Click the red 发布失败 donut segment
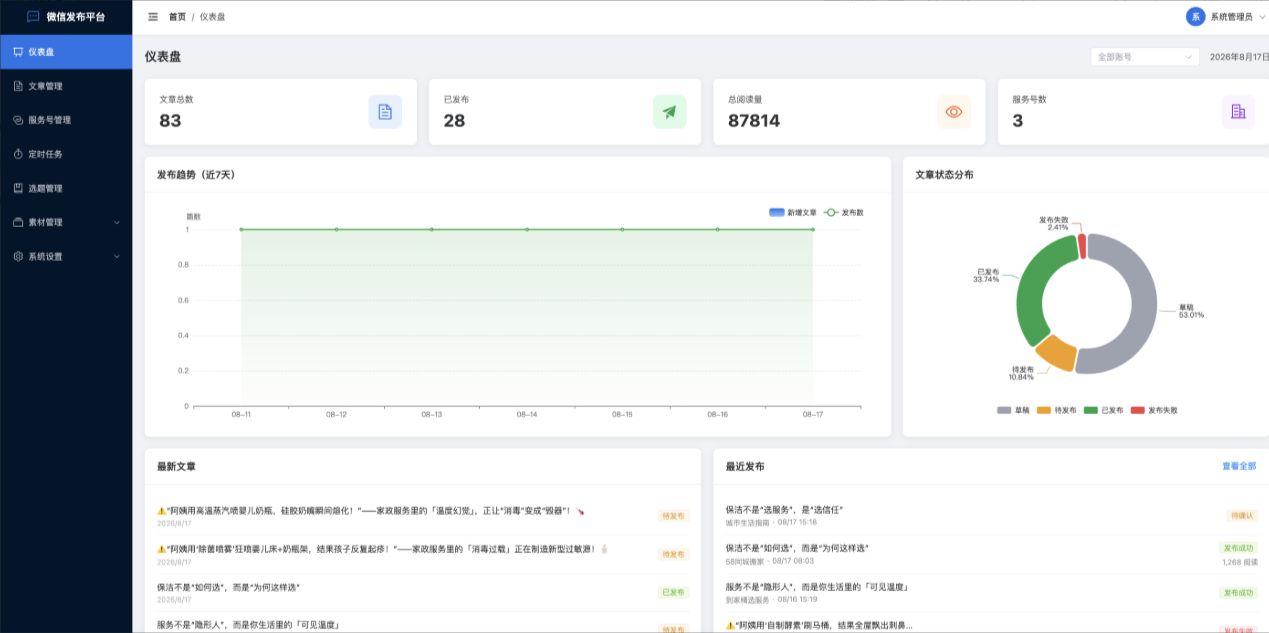The image size is (1269, 633). click(1081, 246)
